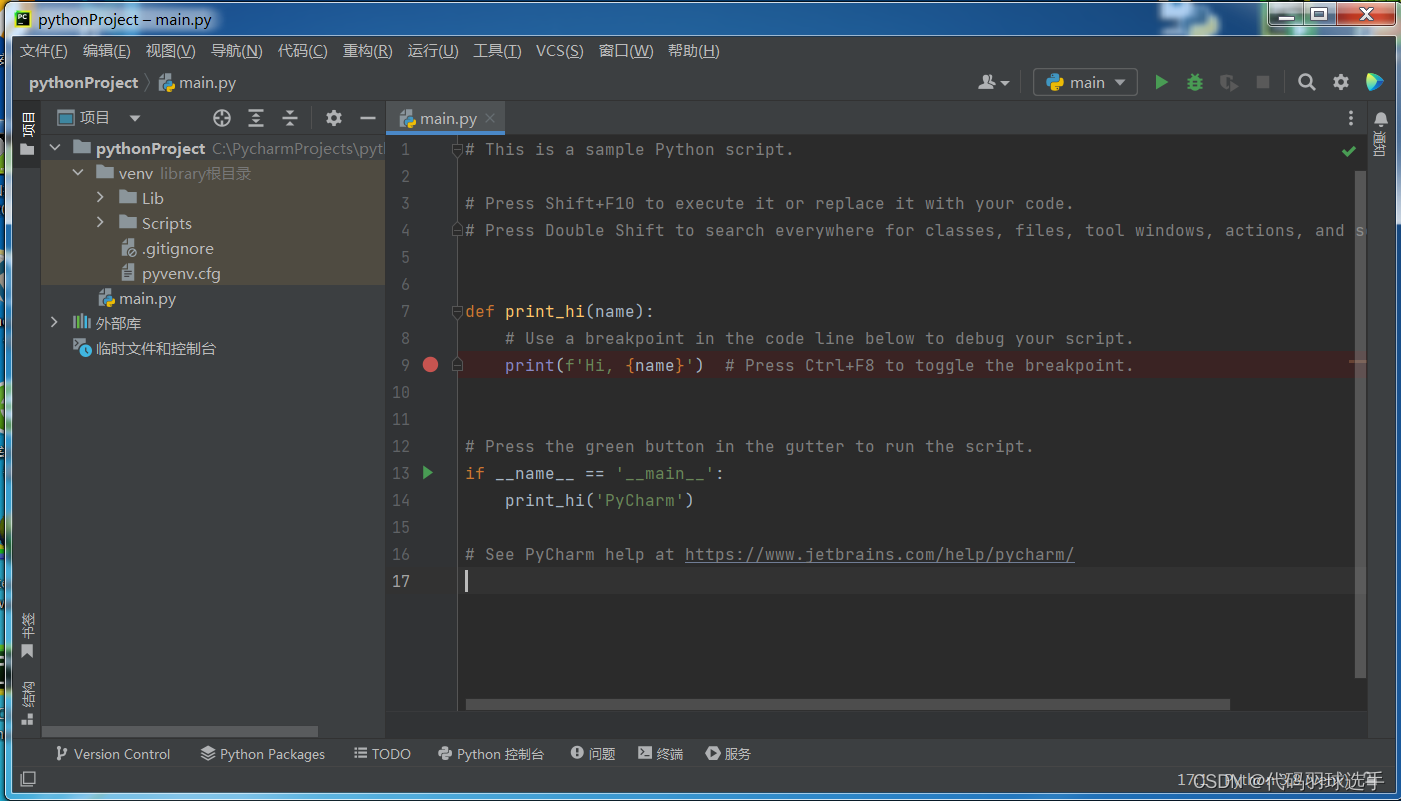Toggle tool window bars icon bottom-left
Image resolution: width=1401 pixels, height=801 pixels.
(x=28, y=779)
